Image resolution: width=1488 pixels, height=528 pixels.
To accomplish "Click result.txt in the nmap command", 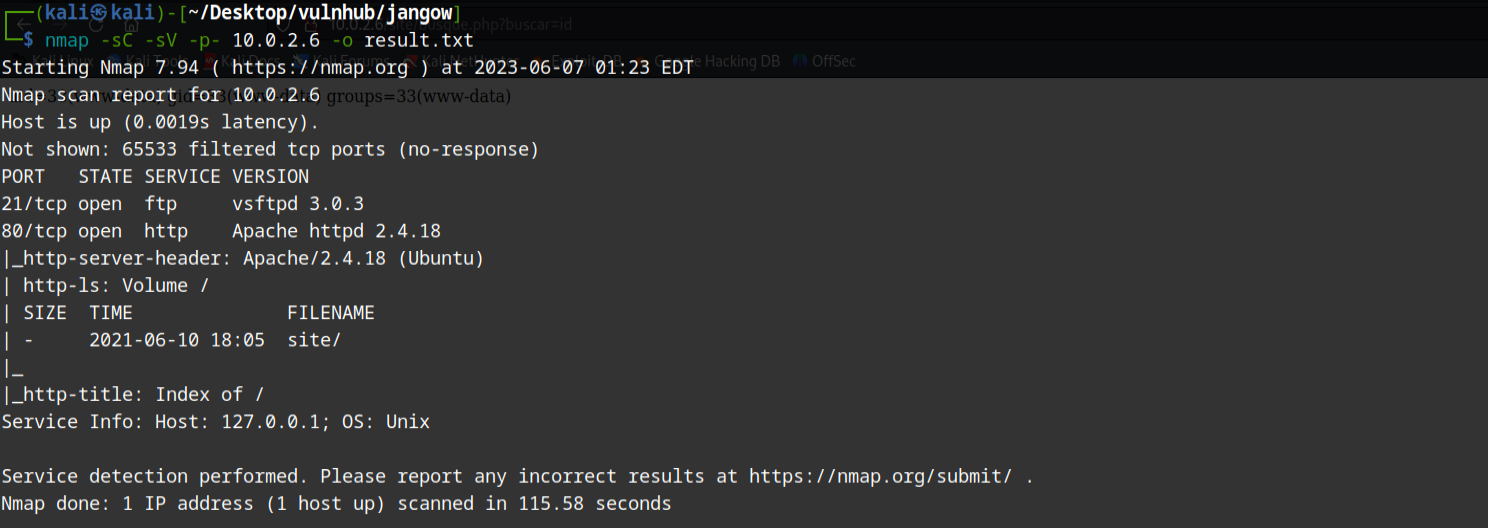I will [418, 41].
